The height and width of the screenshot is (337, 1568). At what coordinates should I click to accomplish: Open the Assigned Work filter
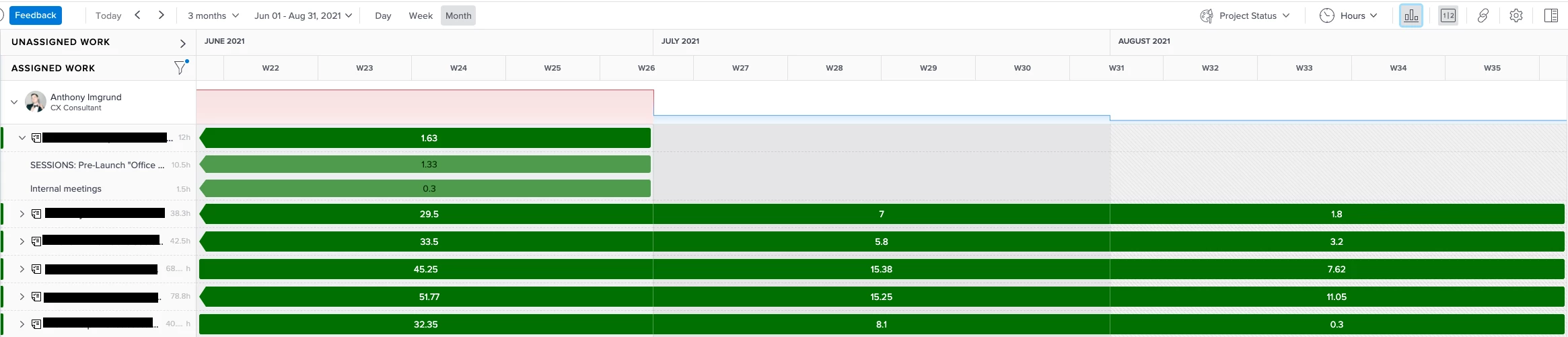pos(180,67)
